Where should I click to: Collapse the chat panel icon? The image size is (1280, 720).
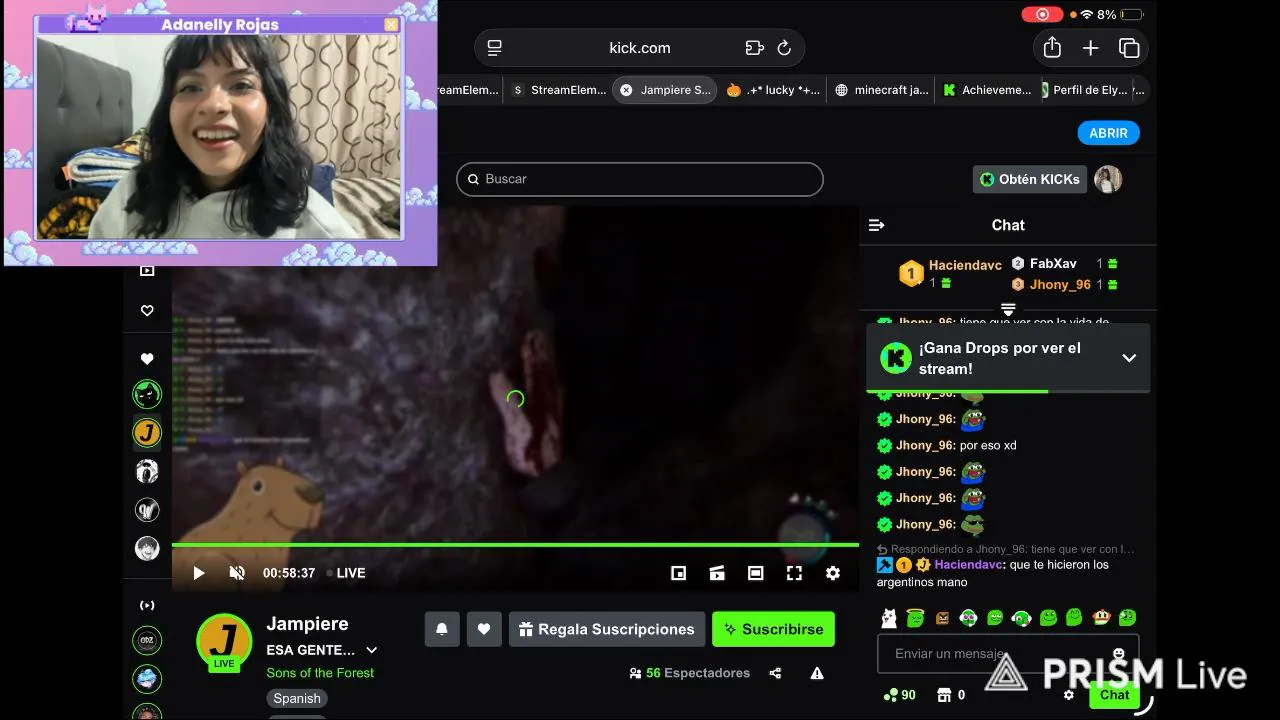tap(877, 225)
